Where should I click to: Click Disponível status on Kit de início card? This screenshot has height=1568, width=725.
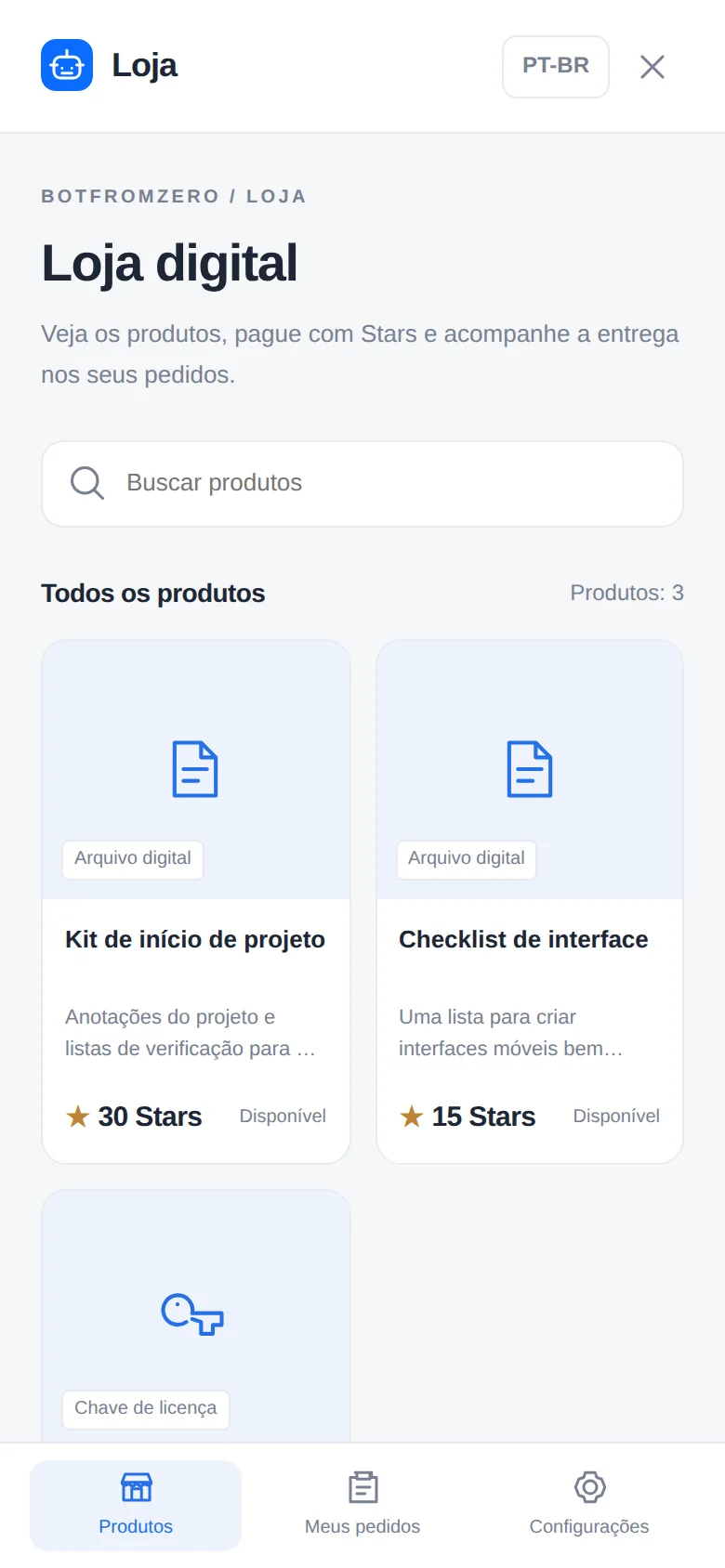point(283,1117)
